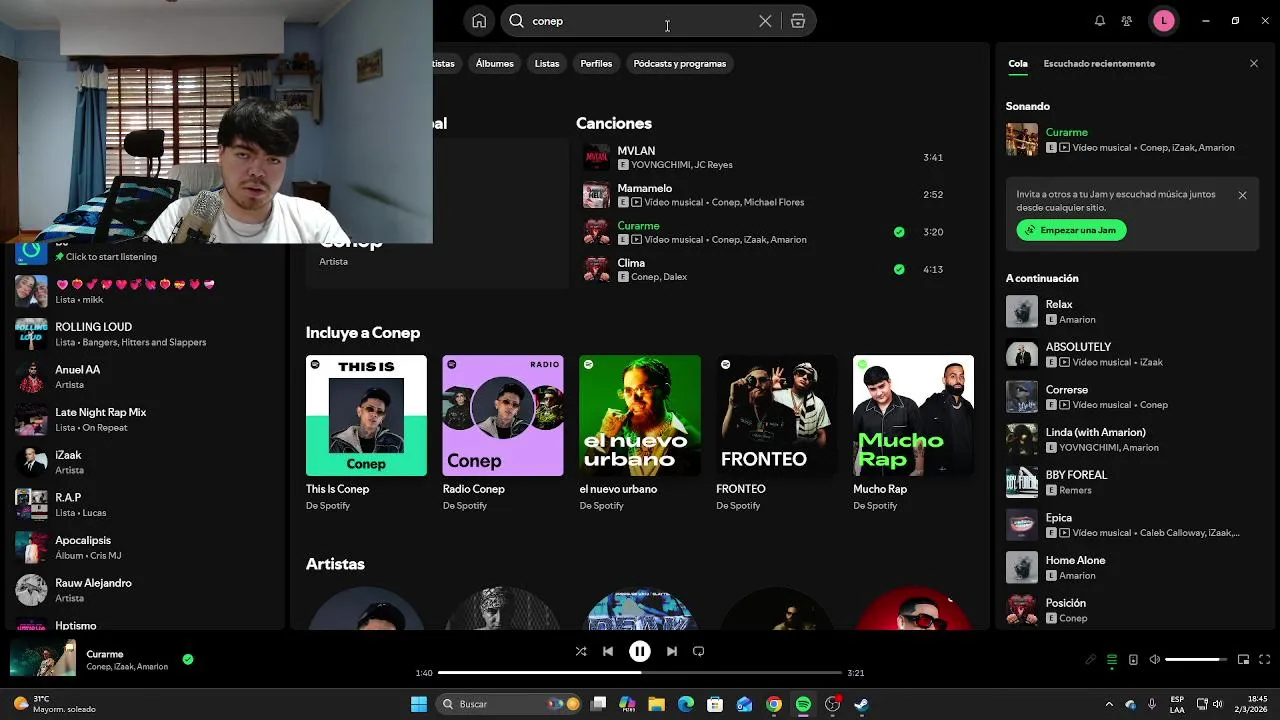1280x720 pixels.
Task: Toggle saved checkmark in now playing bar
Action: click(188, 659)
